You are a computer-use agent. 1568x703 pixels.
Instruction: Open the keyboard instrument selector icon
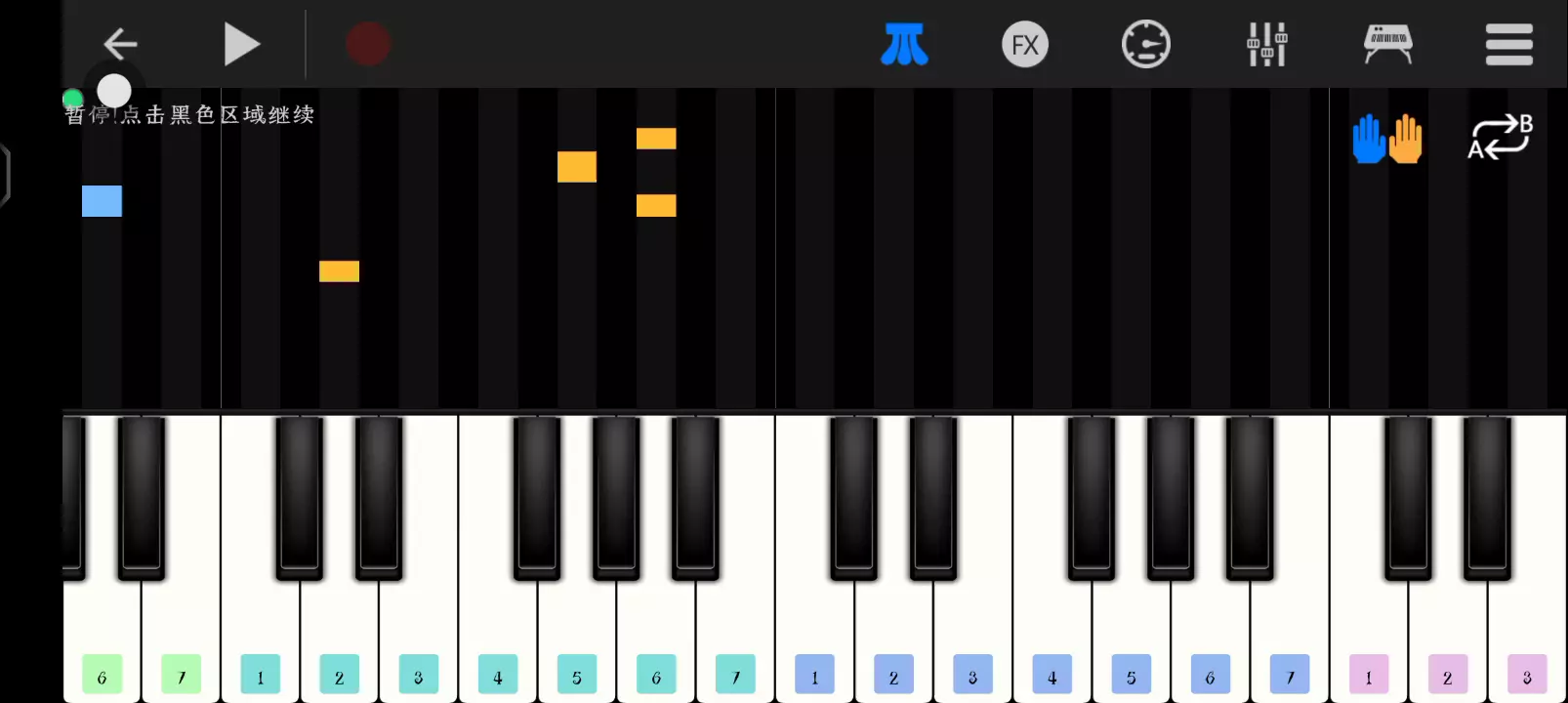coord(1387,44)
